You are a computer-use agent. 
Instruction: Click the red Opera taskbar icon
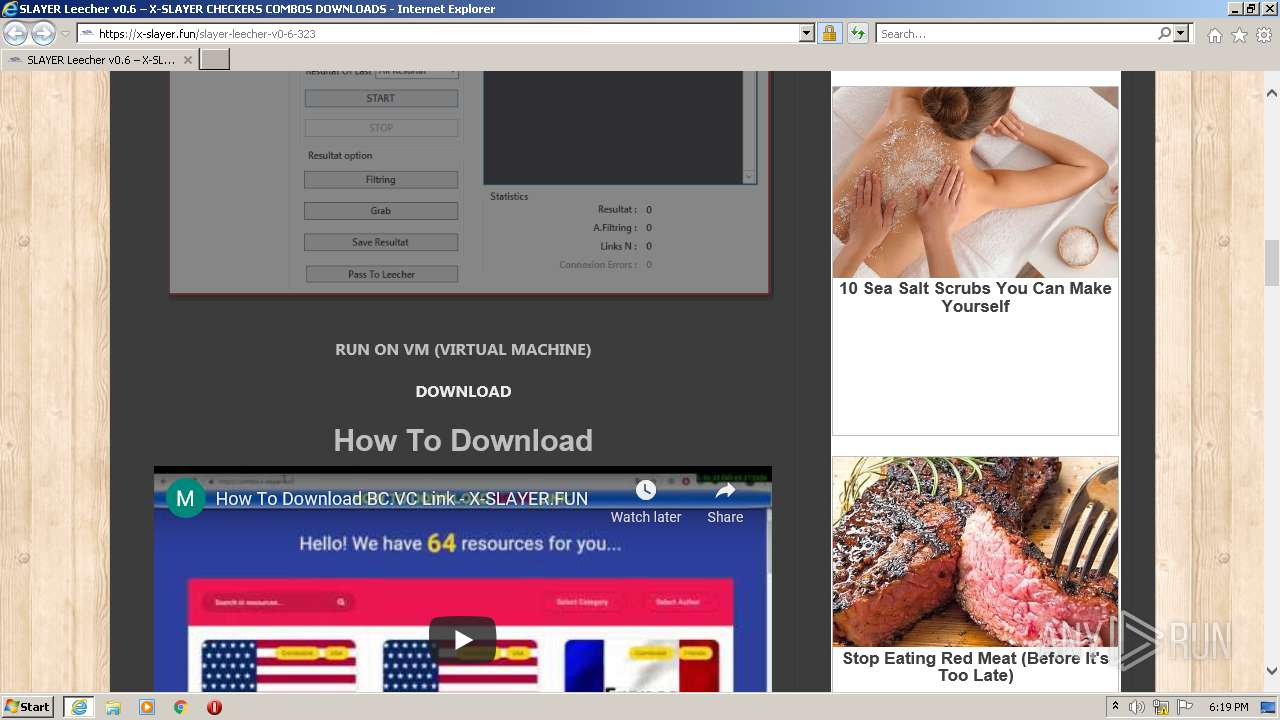pyautogui.click(x=214, y=707)
